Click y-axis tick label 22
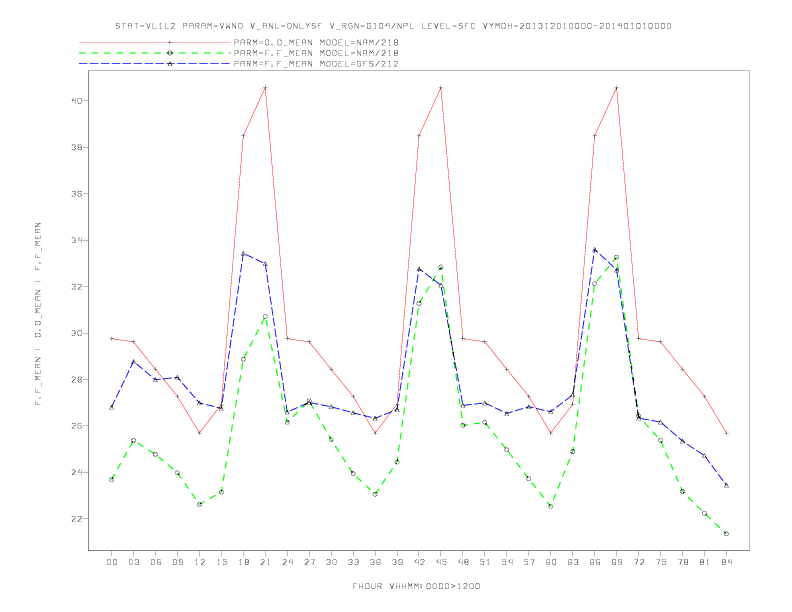The height and width of the screenshot is (612, 792). (x=77, y=519)
